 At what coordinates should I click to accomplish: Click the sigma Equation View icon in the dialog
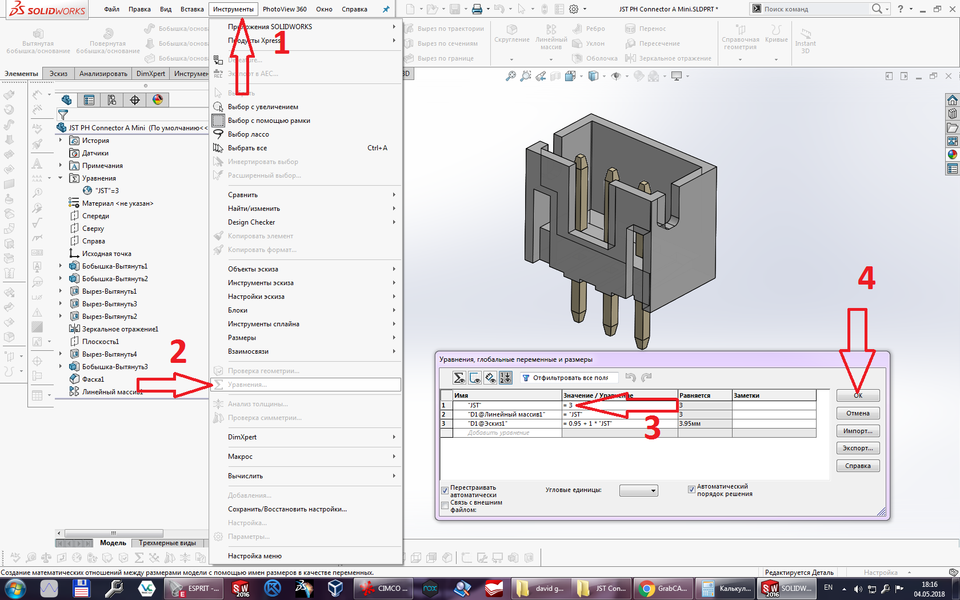(458, 375)
